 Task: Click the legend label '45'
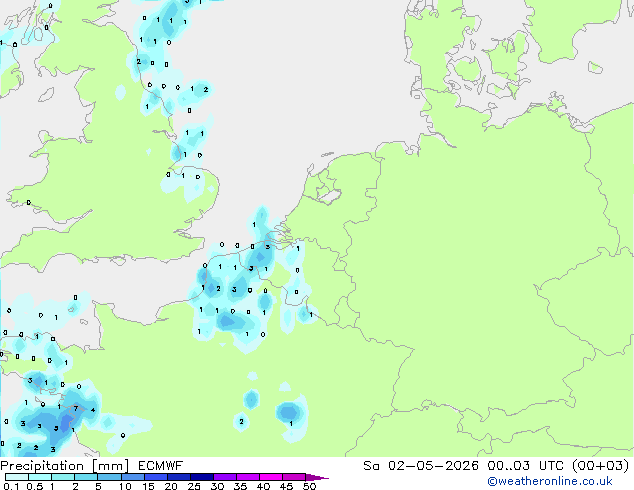click(286, 486)
